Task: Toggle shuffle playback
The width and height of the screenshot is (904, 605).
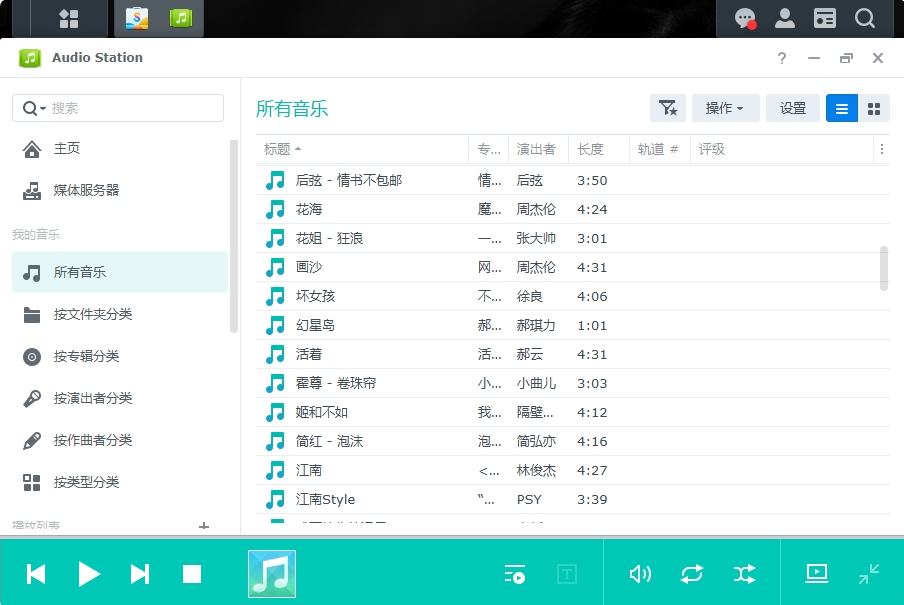Action: (x=745, y=574)
